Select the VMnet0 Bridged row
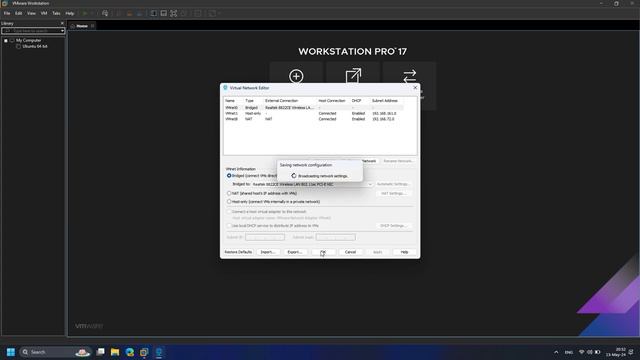 (x=314, y=108)
